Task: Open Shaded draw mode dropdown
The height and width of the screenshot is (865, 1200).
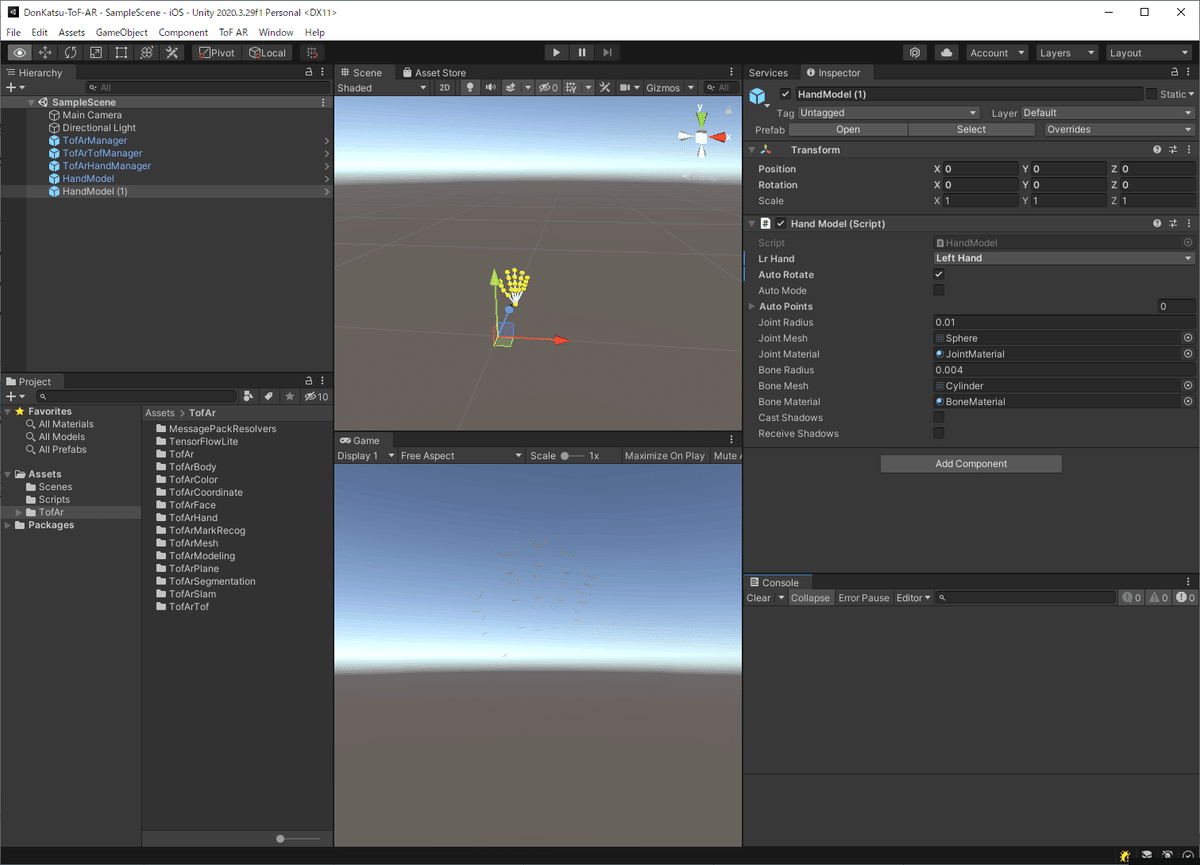Action: pyautogui.click(x=383, y=88)
